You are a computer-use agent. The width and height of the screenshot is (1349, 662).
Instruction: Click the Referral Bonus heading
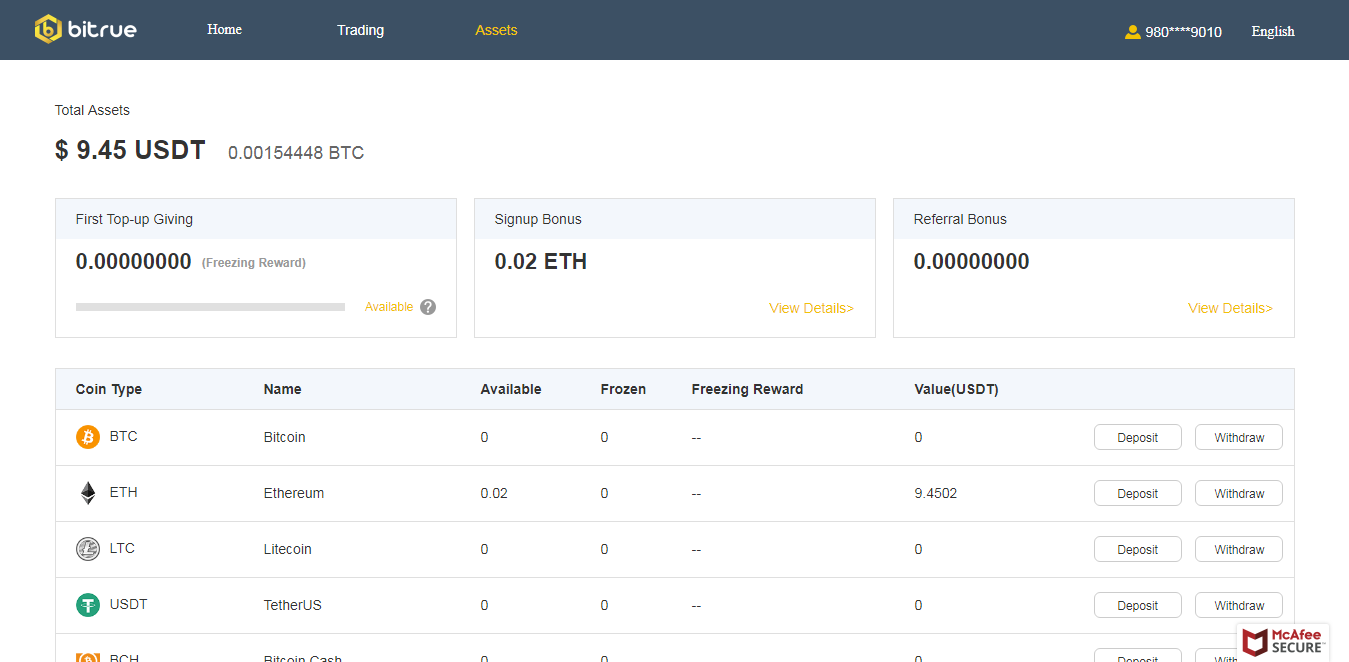pyautogui.click(x=960, y=219)
